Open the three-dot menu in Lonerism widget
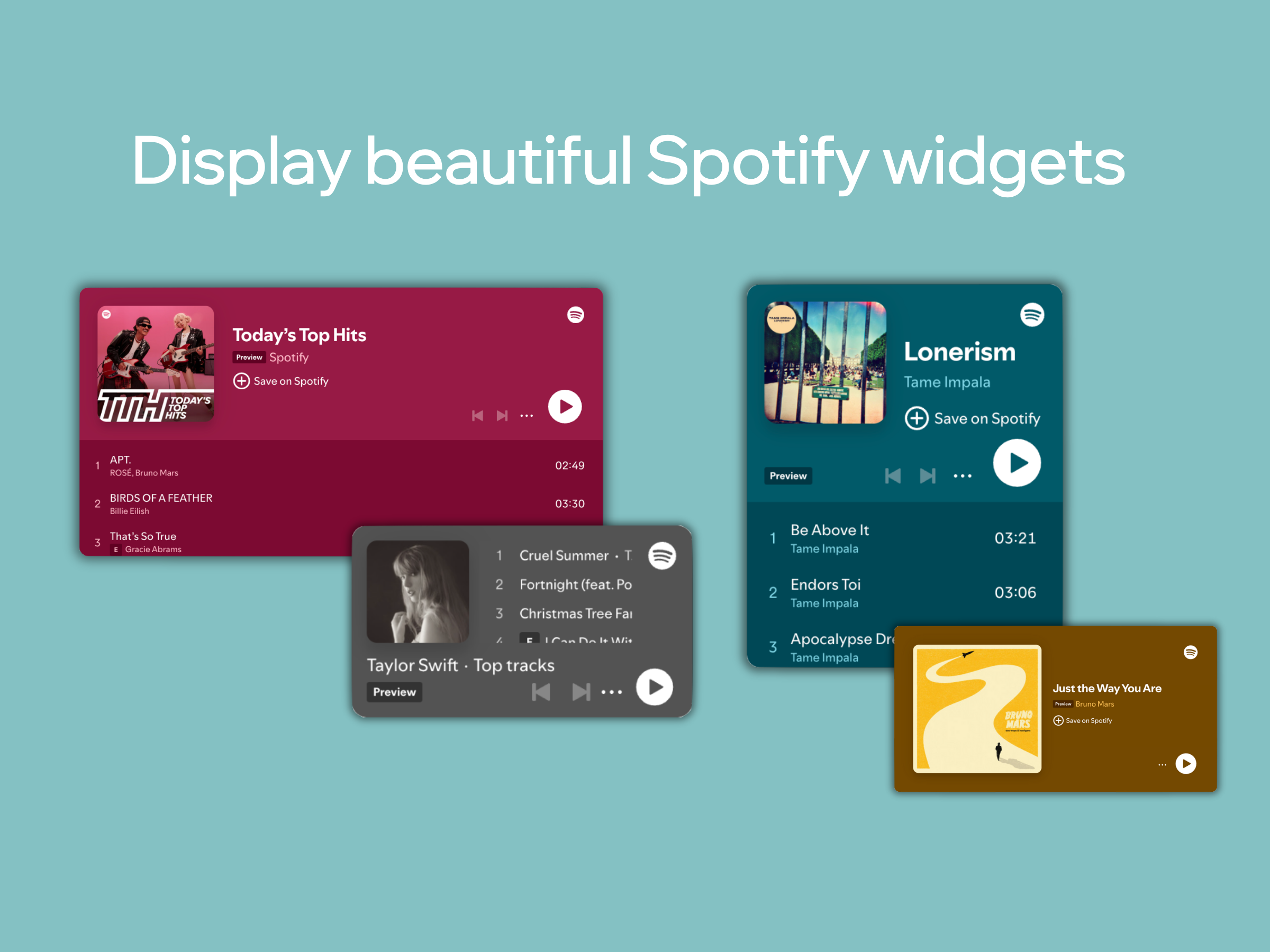 [962, 475]
